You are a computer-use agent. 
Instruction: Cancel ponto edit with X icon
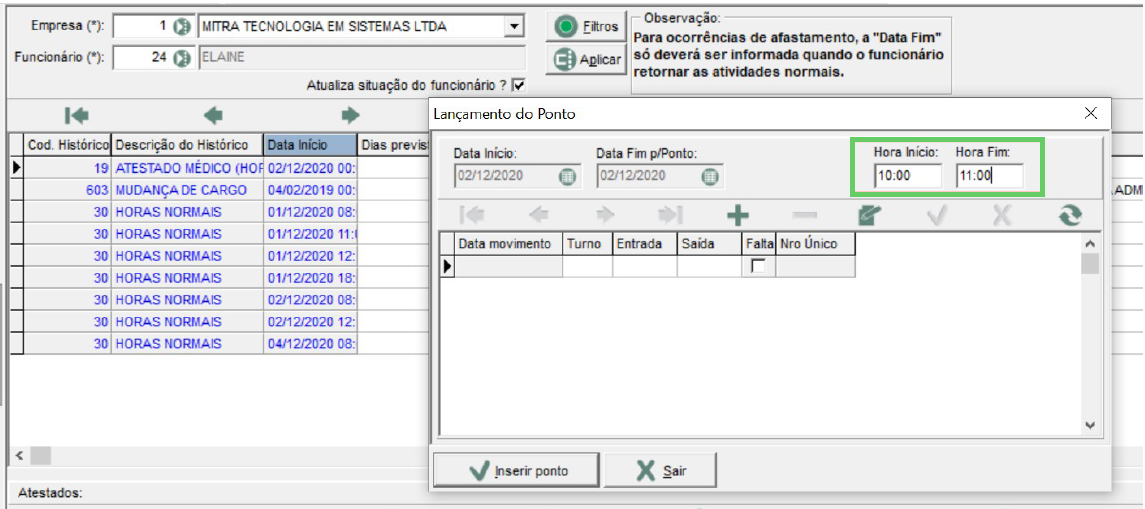tap(1003, 215)
